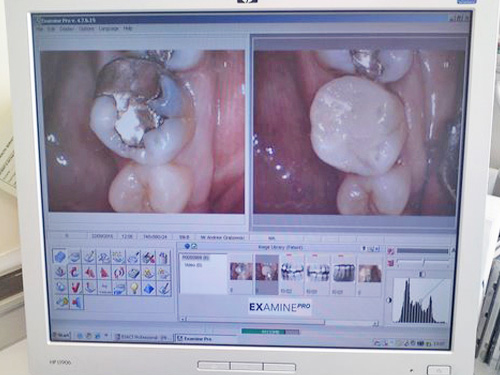Image resolution: width=500 pixels, height=375 pixels.
Task: Click the yellow light bulb tool icon
Action: pos(134,287)
